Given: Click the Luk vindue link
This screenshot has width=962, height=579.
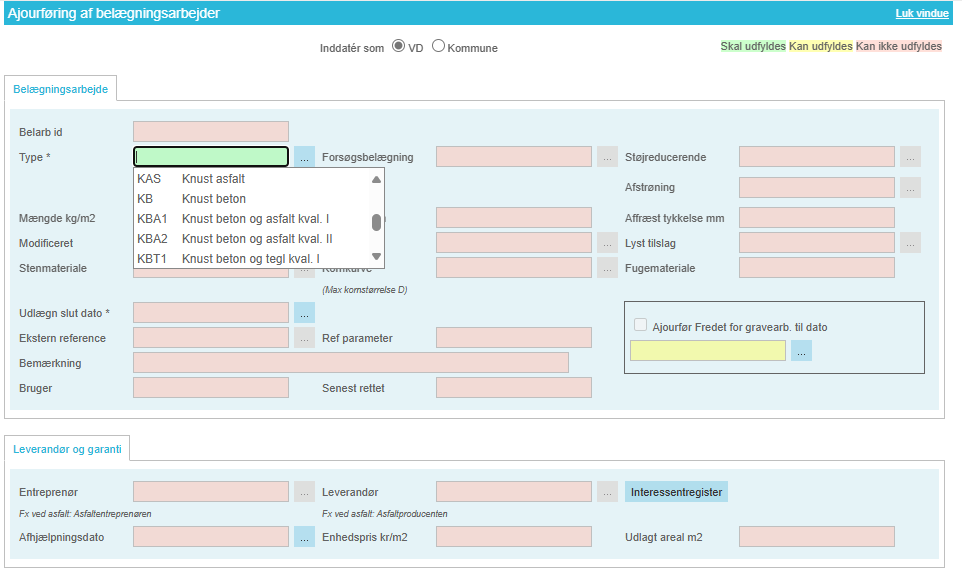Looking at the screenshot, I should click(923, 14).
